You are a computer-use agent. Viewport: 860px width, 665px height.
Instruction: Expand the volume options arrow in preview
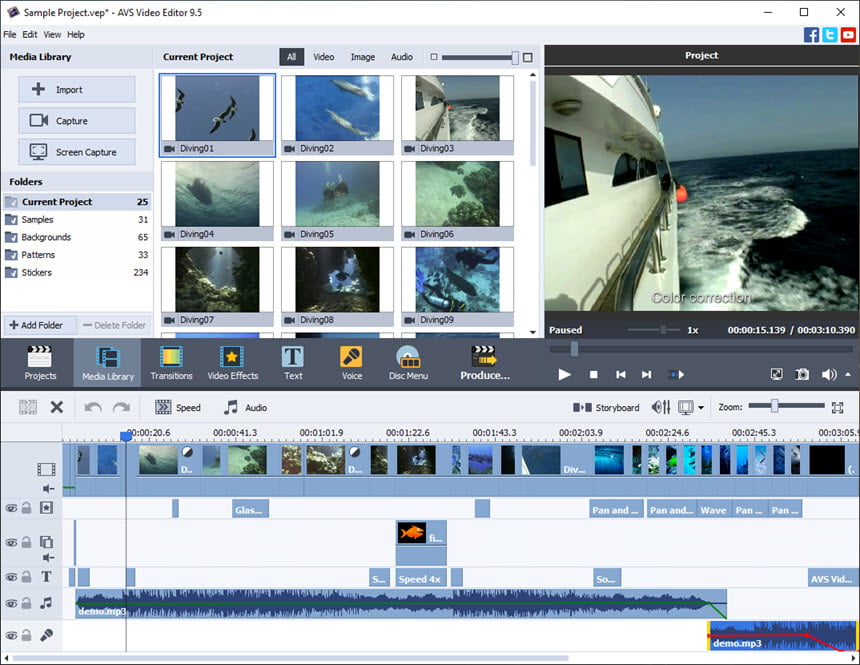point(848,374)
